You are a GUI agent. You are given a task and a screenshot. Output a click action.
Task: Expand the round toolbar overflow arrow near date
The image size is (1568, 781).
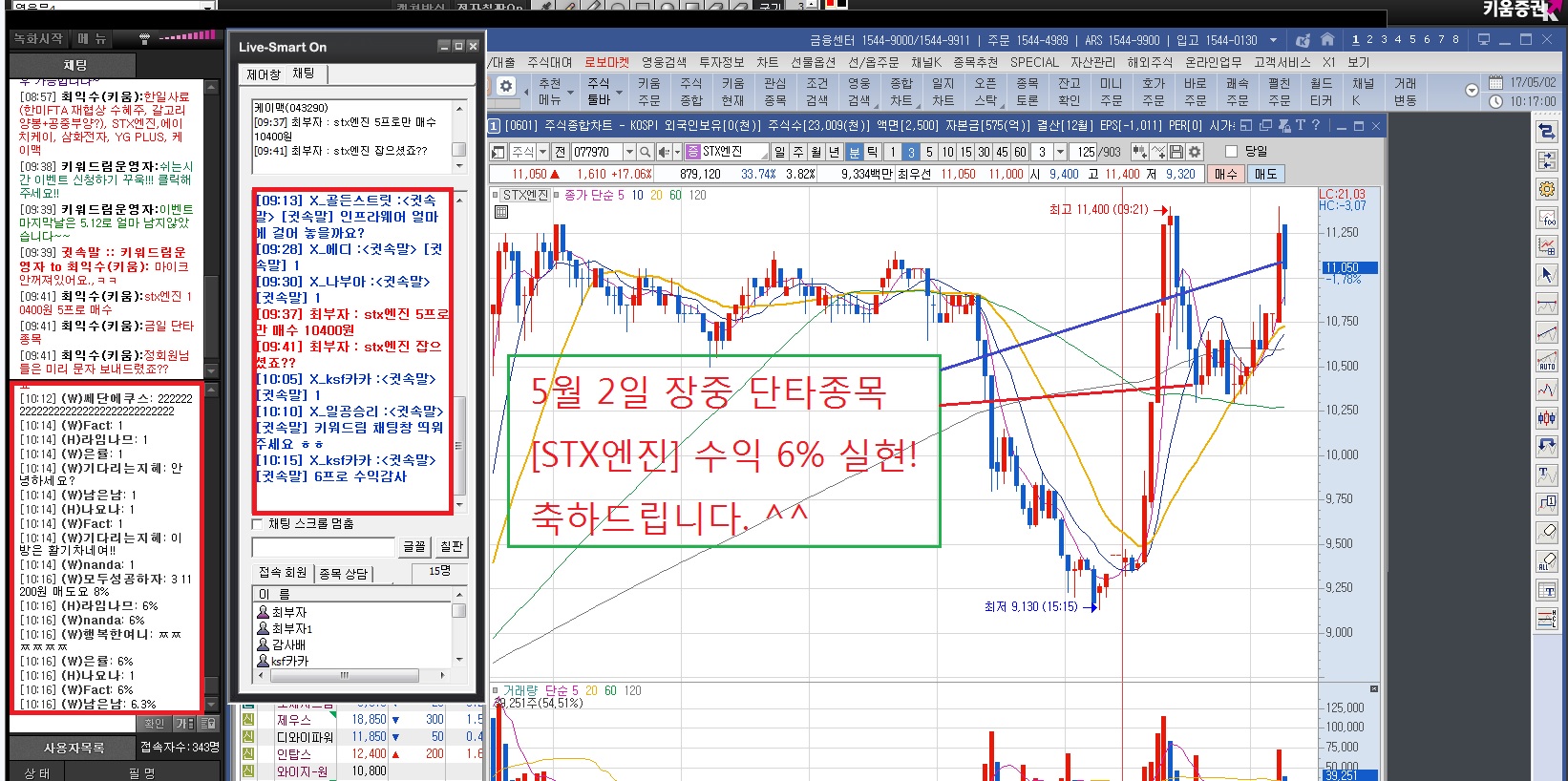[1472, 91]
